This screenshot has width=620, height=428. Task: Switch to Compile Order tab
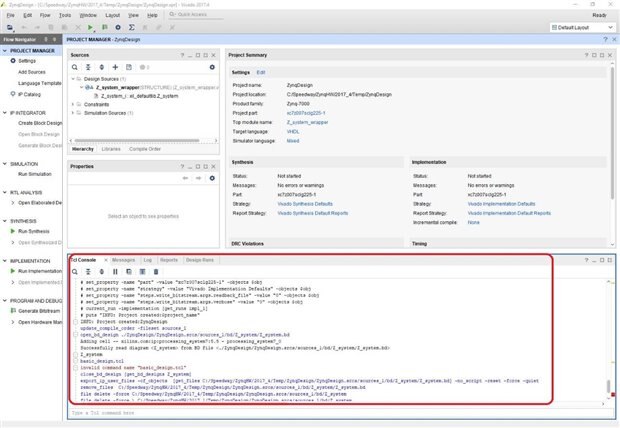click(145, 148)
